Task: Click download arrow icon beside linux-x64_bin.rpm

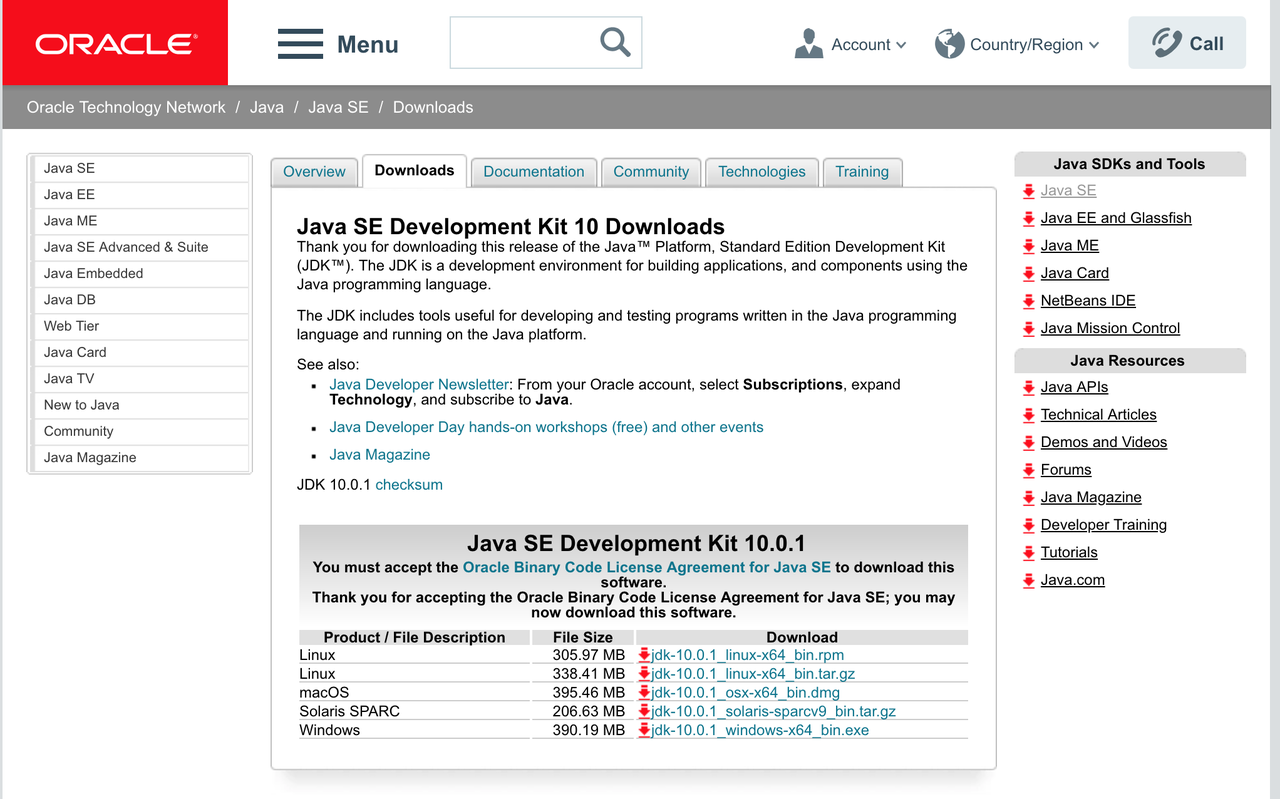Action: 644,655
